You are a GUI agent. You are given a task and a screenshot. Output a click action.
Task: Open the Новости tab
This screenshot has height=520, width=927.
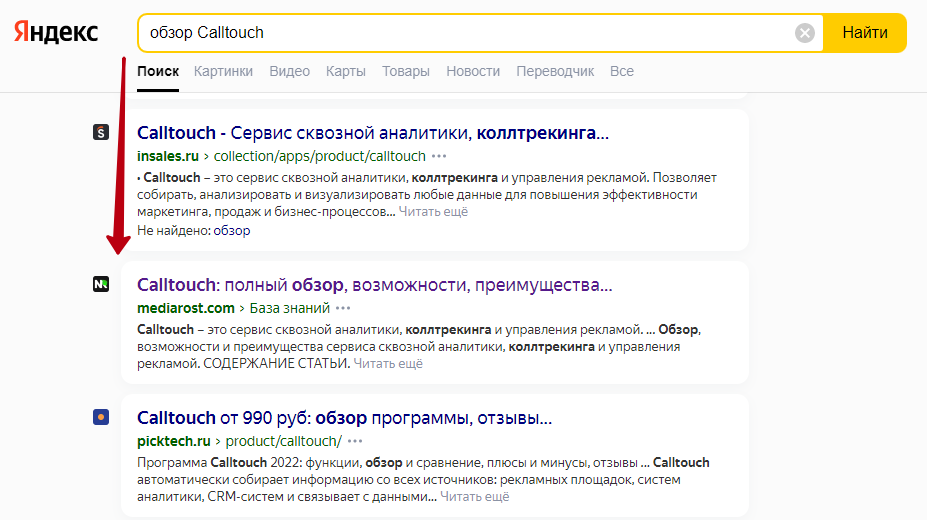[473, 72]
